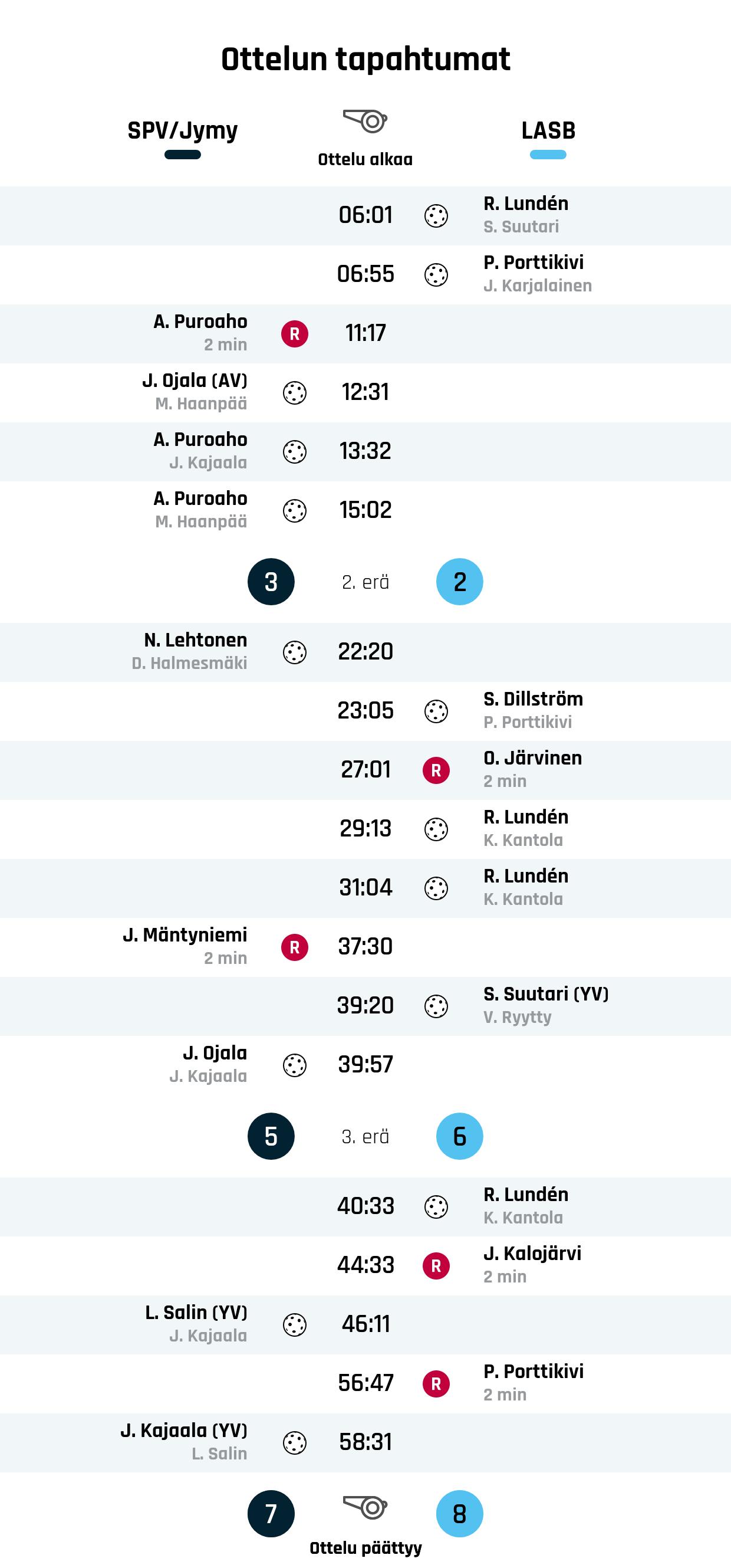
Task: Click the goal ball icon at 58:31
Action: click(x=294, y=1442)
